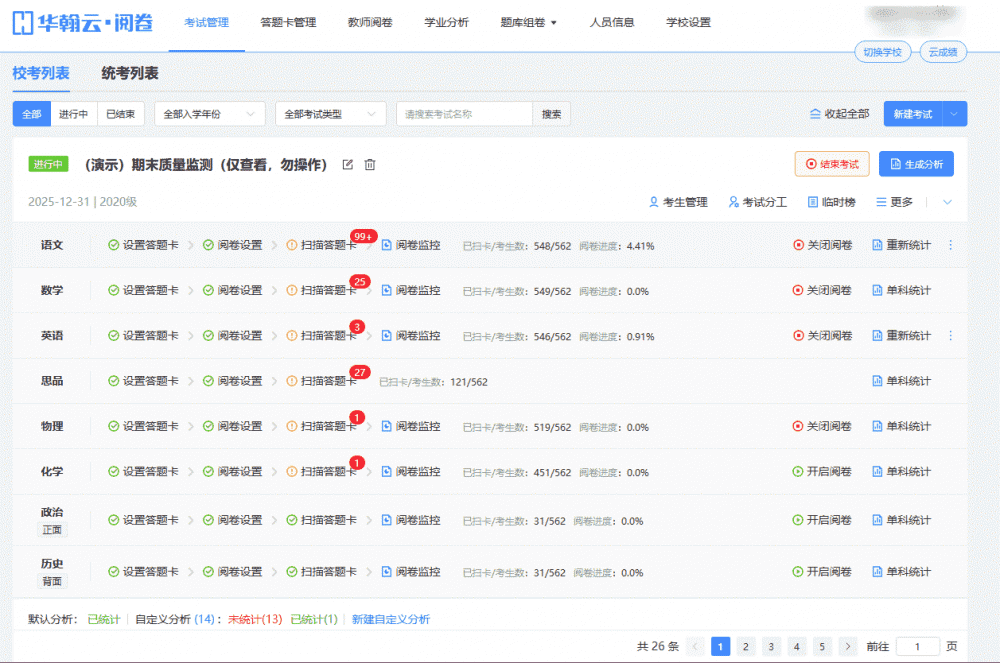Select the 进行中 filter option
The image size is (1000, 663).
pyautogui.click(x=74, y=114)
